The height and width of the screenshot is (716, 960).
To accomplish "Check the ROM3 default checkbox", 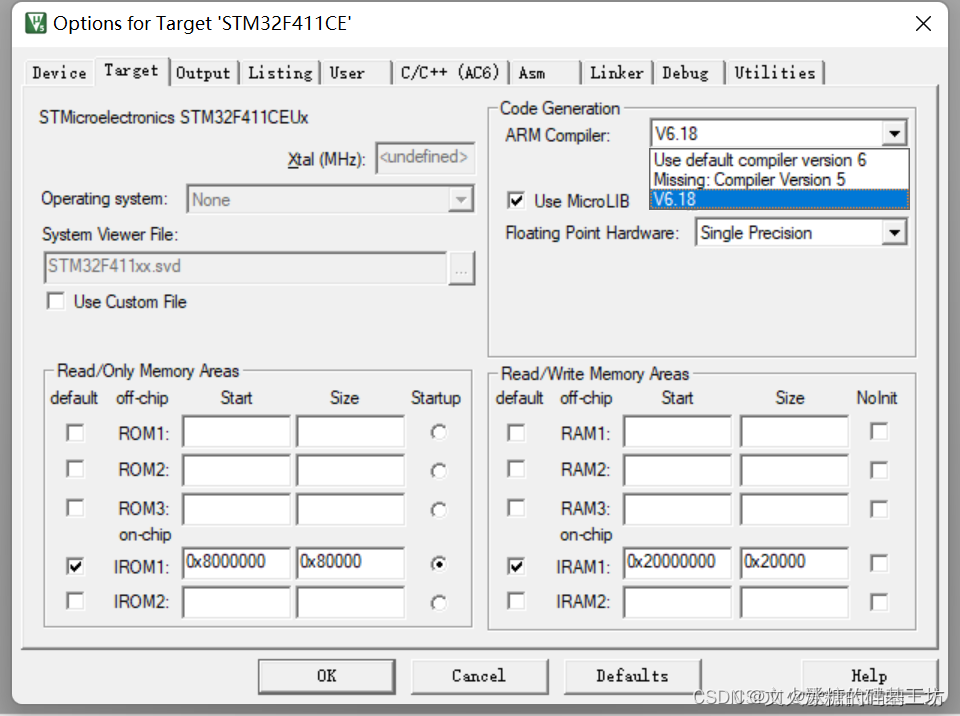I will tap(75, 508).
